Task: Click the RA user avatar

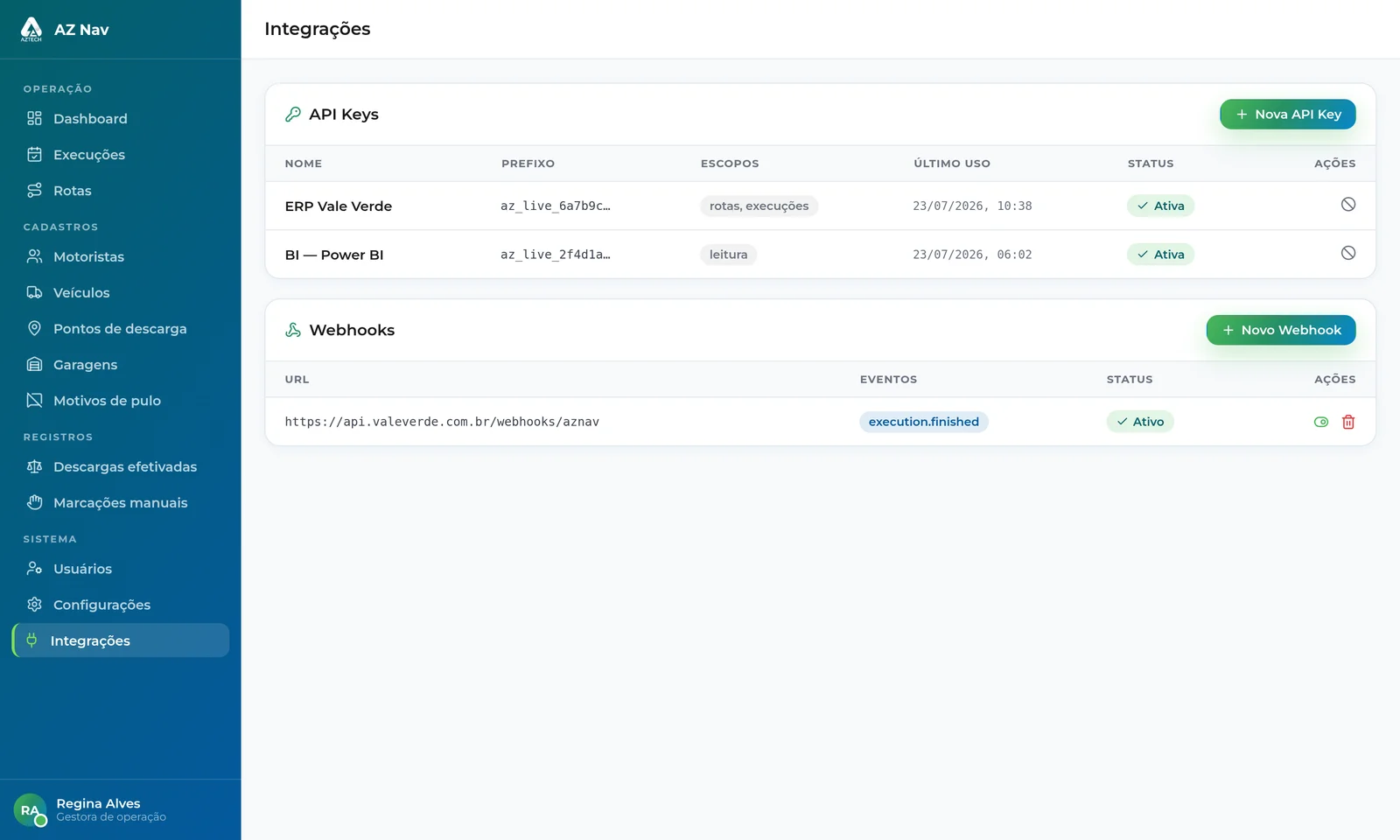Action: click(30, 810)
